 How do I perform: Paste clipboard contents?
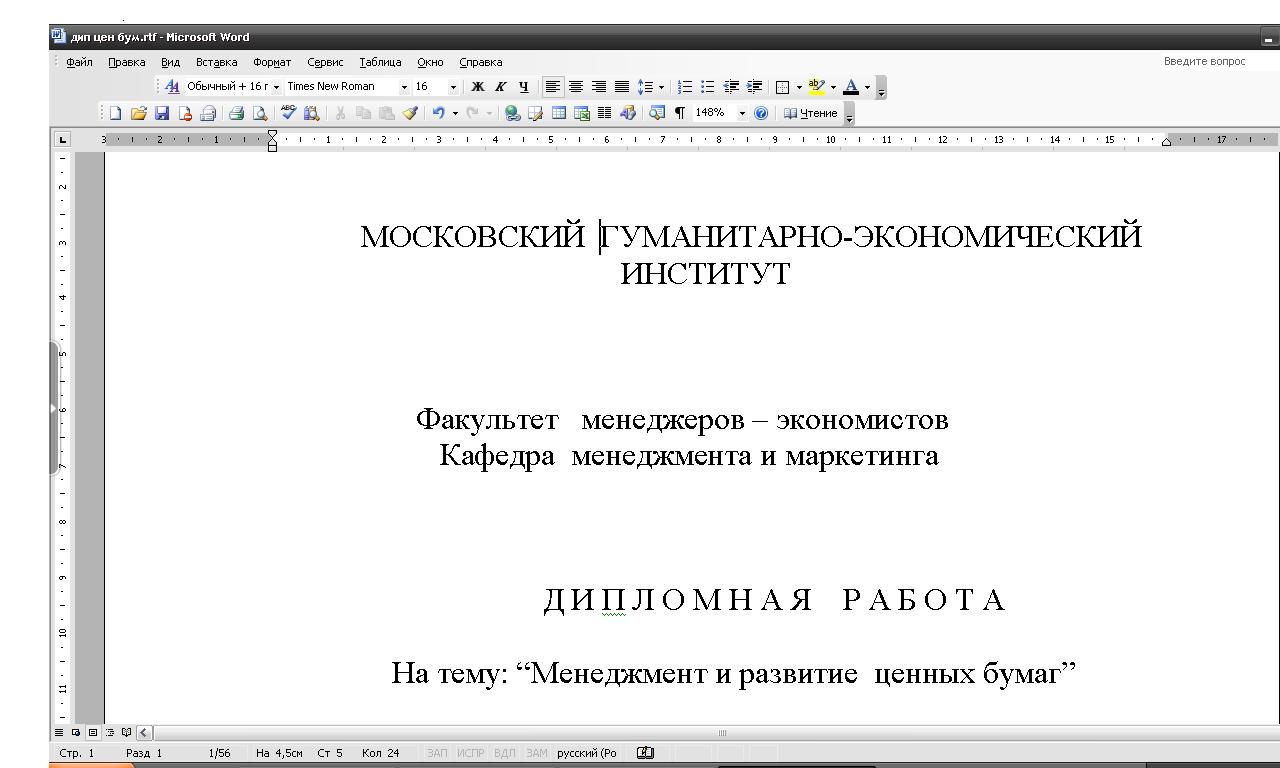pos(386,113)
